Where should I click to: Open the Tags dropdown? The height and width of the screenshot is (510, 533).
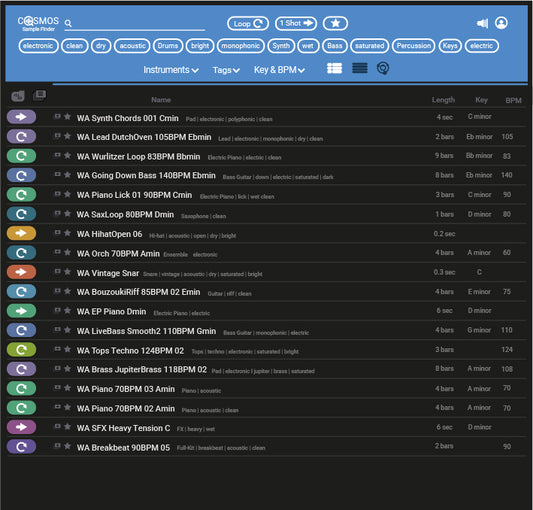tap(226, 70)
